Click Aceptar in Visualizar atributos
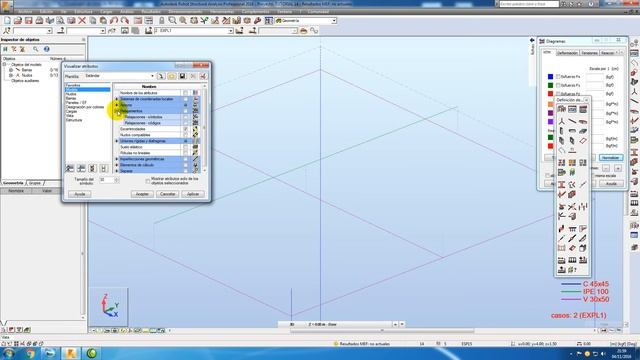This screenshot has height=360, width=640. click(142, 194)
